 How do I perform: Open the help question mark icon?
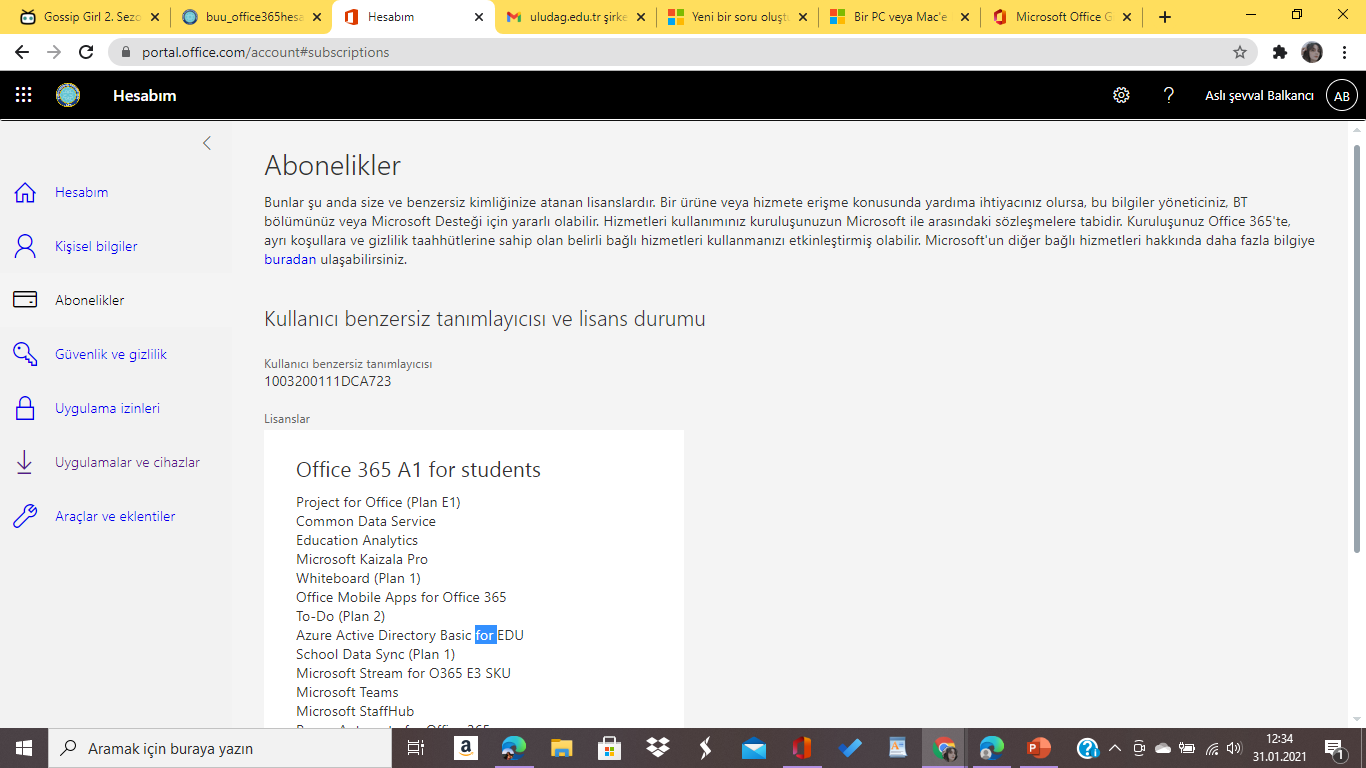click(1168, 95)
